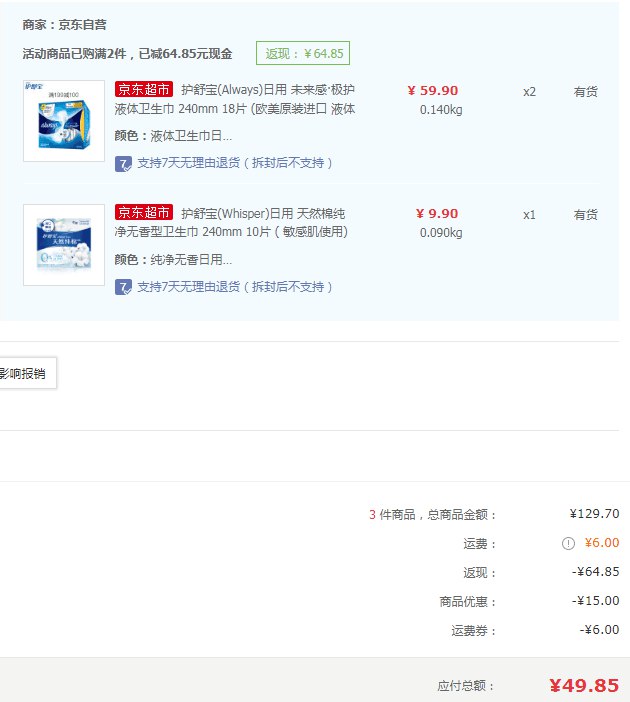
Task: Click the shipping fee info icon
Action: tap(568, 544)
